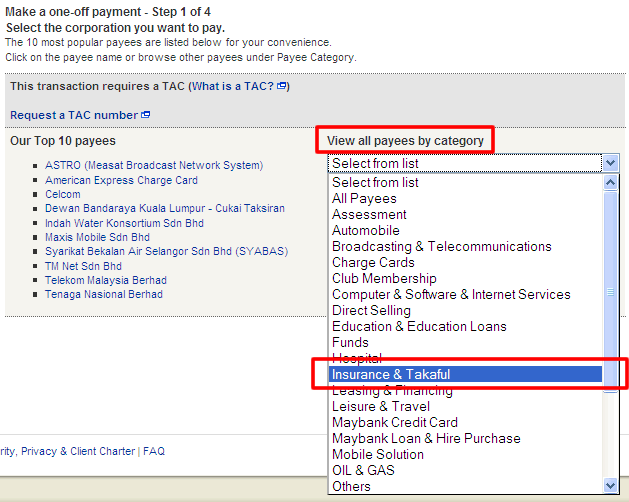629x502 pixels.
Task: Click the payee category dropdown arrow
Action: [x=611, y=163]
